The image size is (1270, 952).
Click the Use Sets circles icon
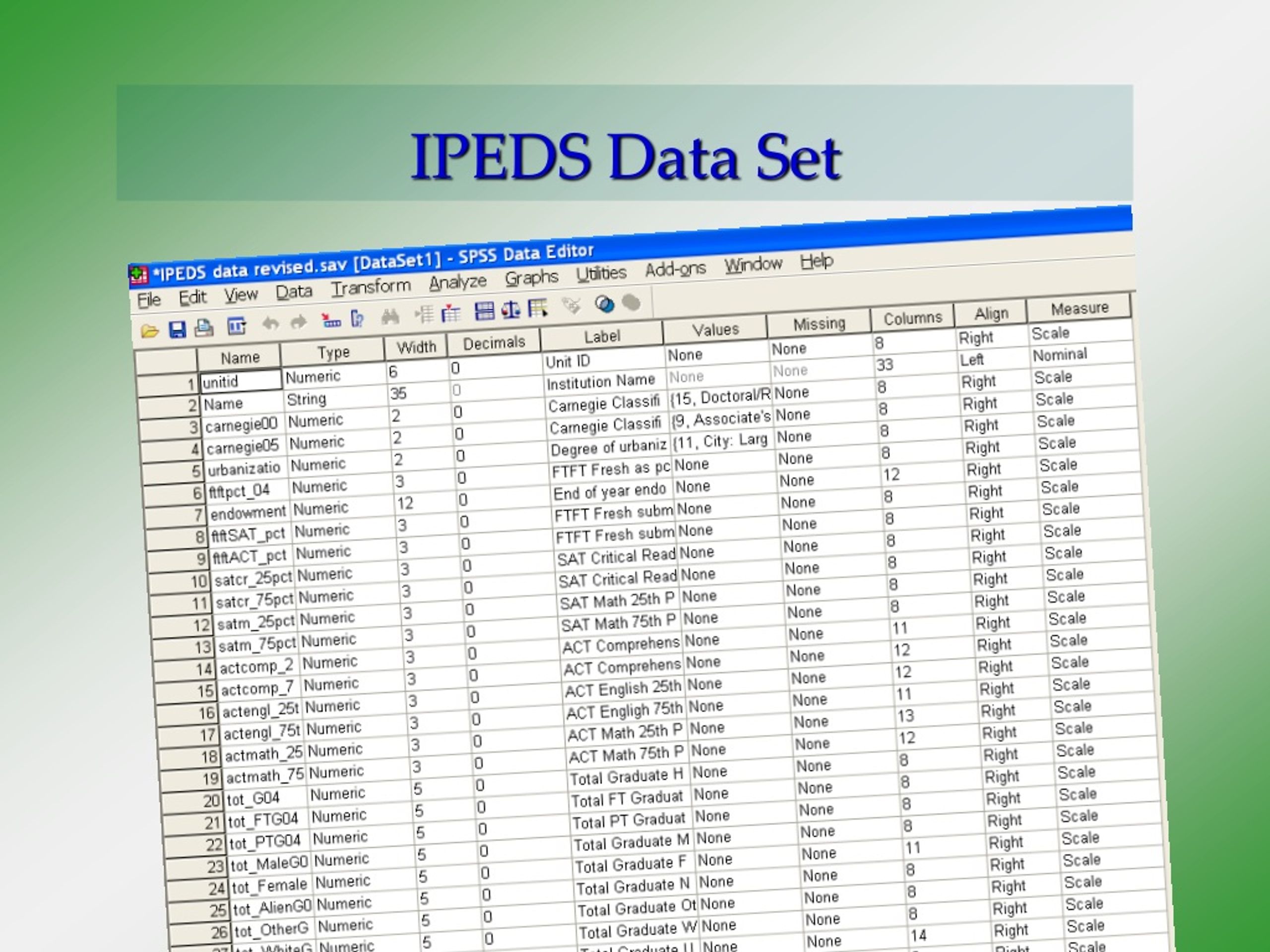[604, 304]
